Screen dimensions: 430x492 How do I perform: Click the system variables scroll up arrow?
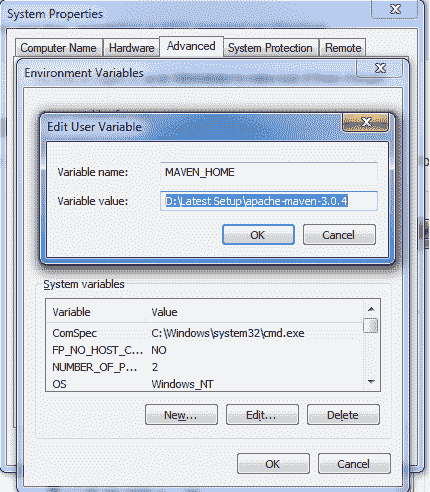pyautogui.click(x=371, y=309)
